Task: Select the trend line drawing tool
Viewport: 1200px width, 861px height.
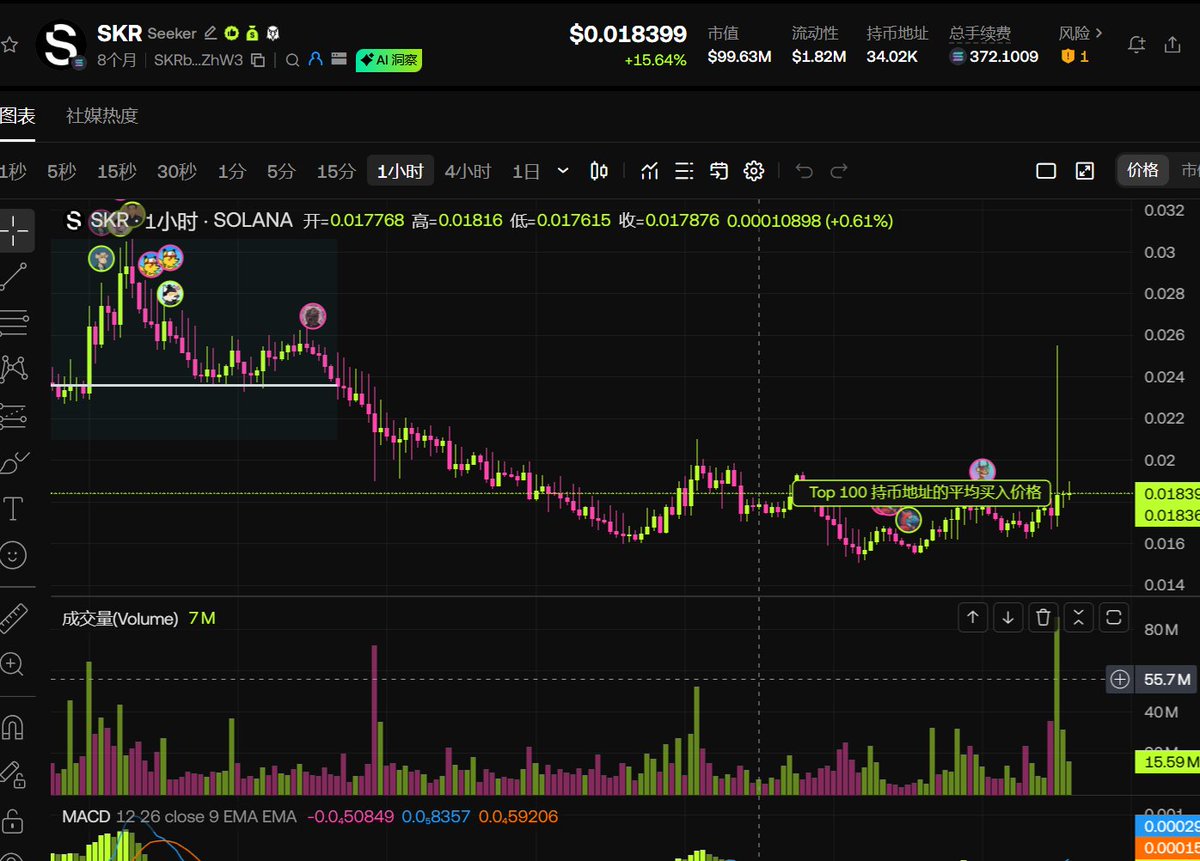Action: point(14,275)
